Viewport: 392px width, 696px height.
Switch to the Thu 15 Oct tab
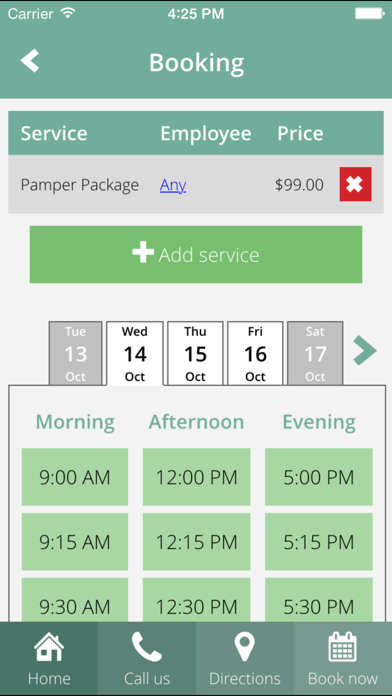[x=195, y=353]
